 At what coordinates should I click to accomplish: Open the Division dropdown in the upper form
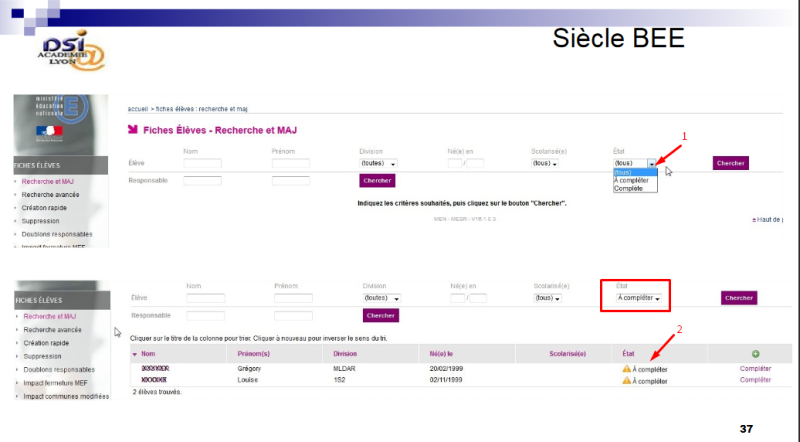pyautogui.click(x=379, y=163)
